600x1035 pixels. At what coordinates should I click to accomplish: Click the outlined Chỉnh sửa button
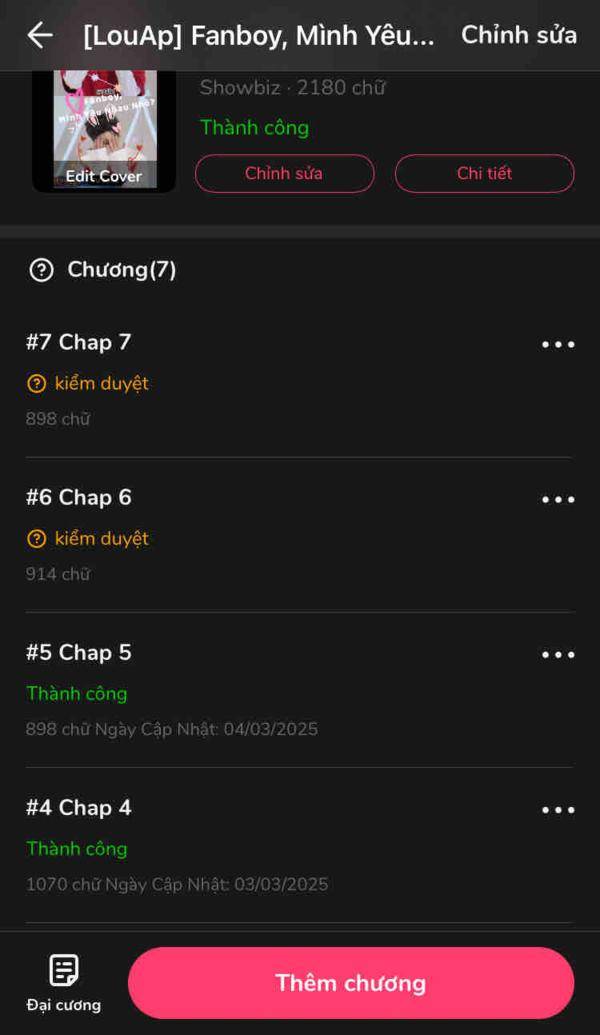pyautogui.click(x=284, y=174)
